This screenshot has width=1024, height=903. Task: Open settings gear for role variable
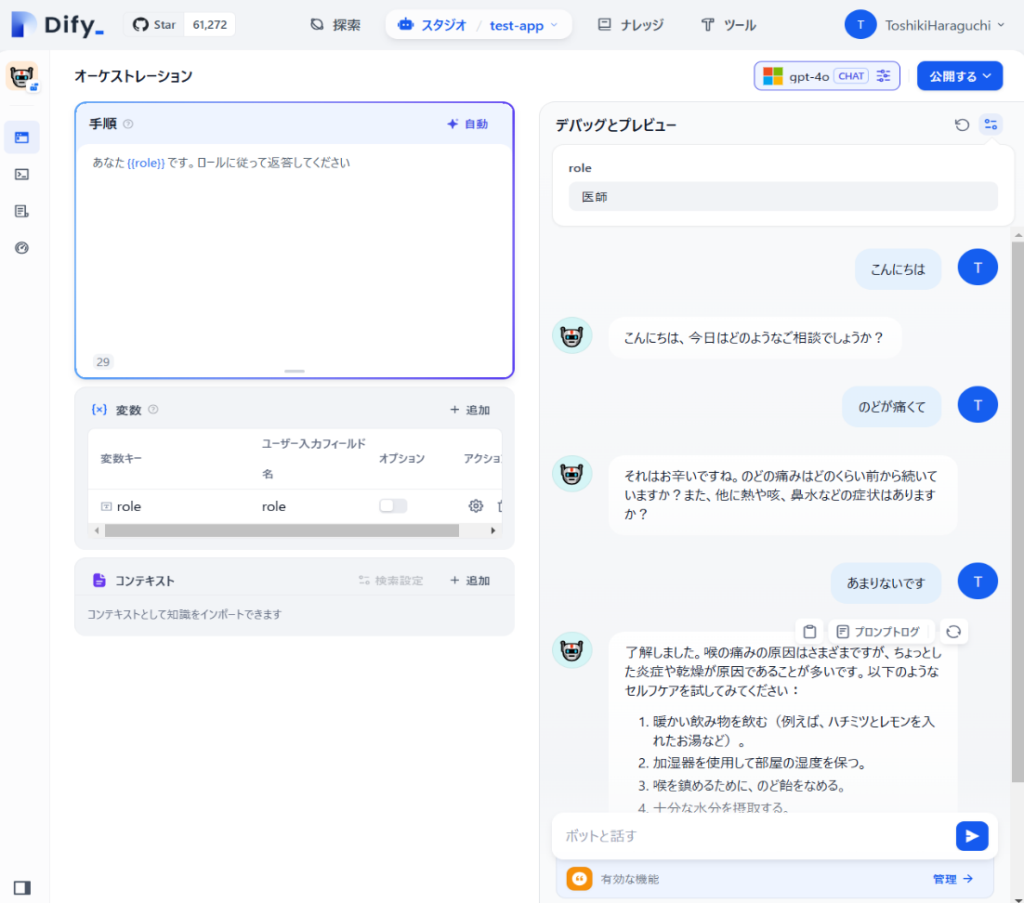(x=475, y=506)
